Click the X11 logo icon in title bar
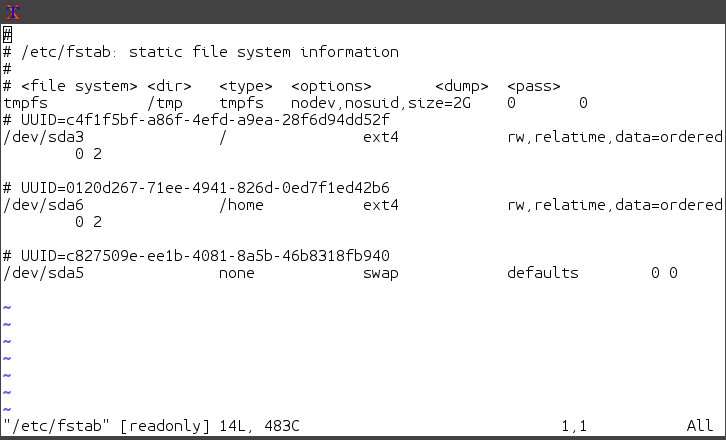The width and height of the screenshot is (726, 440). (13, 12)
